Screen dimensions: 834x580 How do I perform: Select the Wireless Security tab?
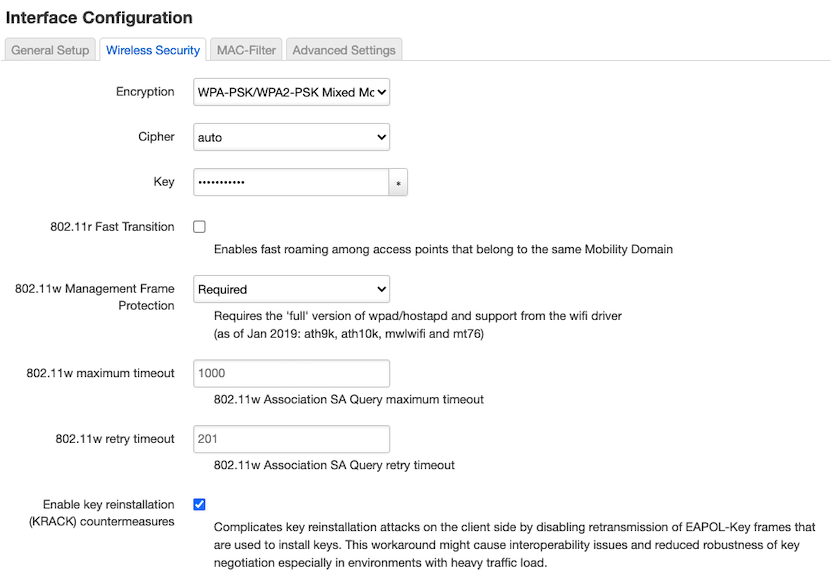point(153,50)
